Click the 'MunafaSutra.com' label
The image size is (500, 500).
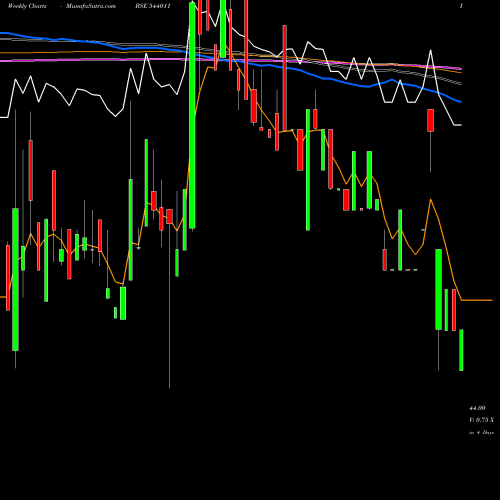[x=91, y=6]
